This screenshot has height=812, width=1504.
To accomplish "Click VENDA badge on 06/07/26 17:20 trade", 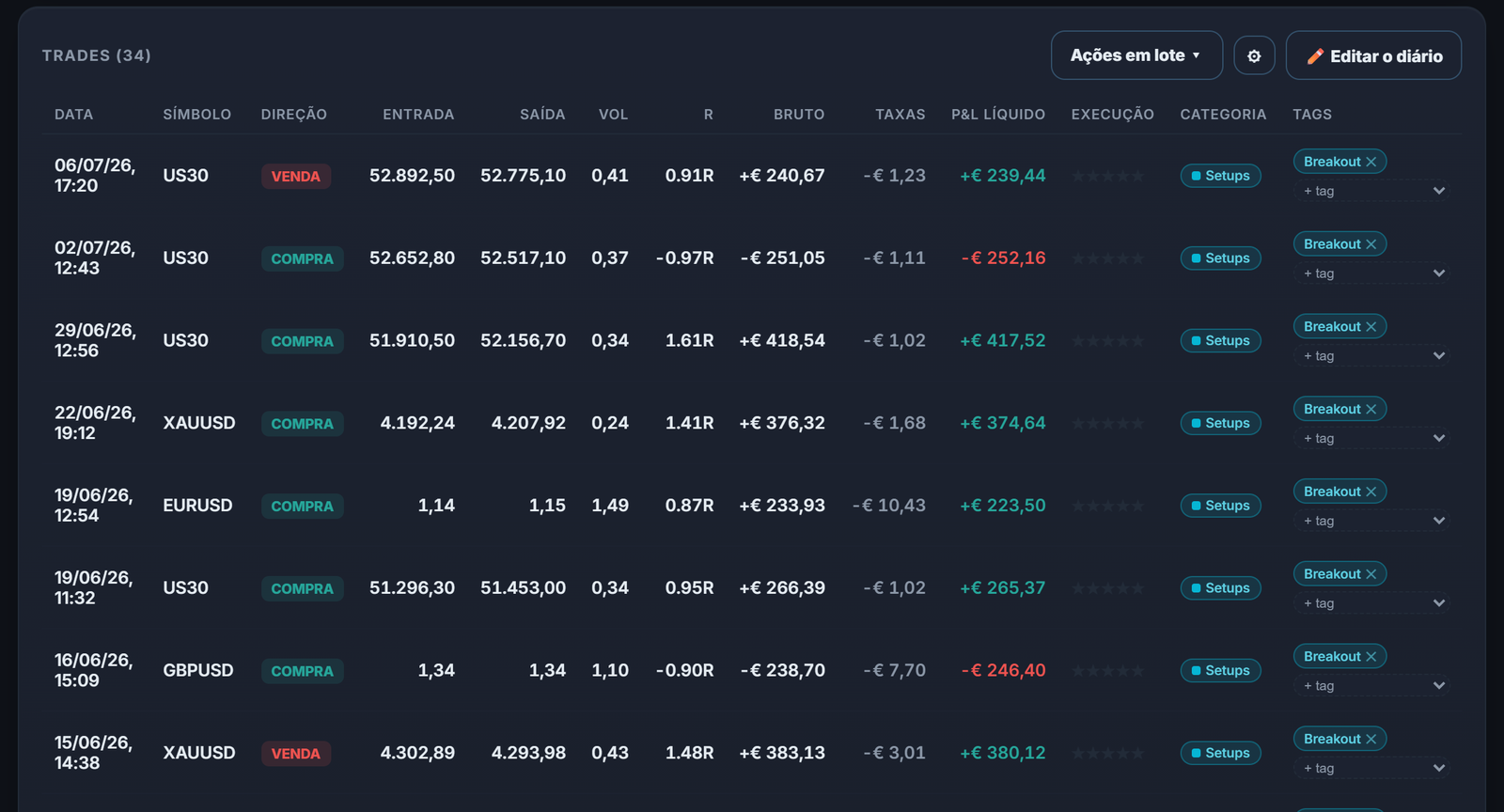I will [x=295, y=177].
